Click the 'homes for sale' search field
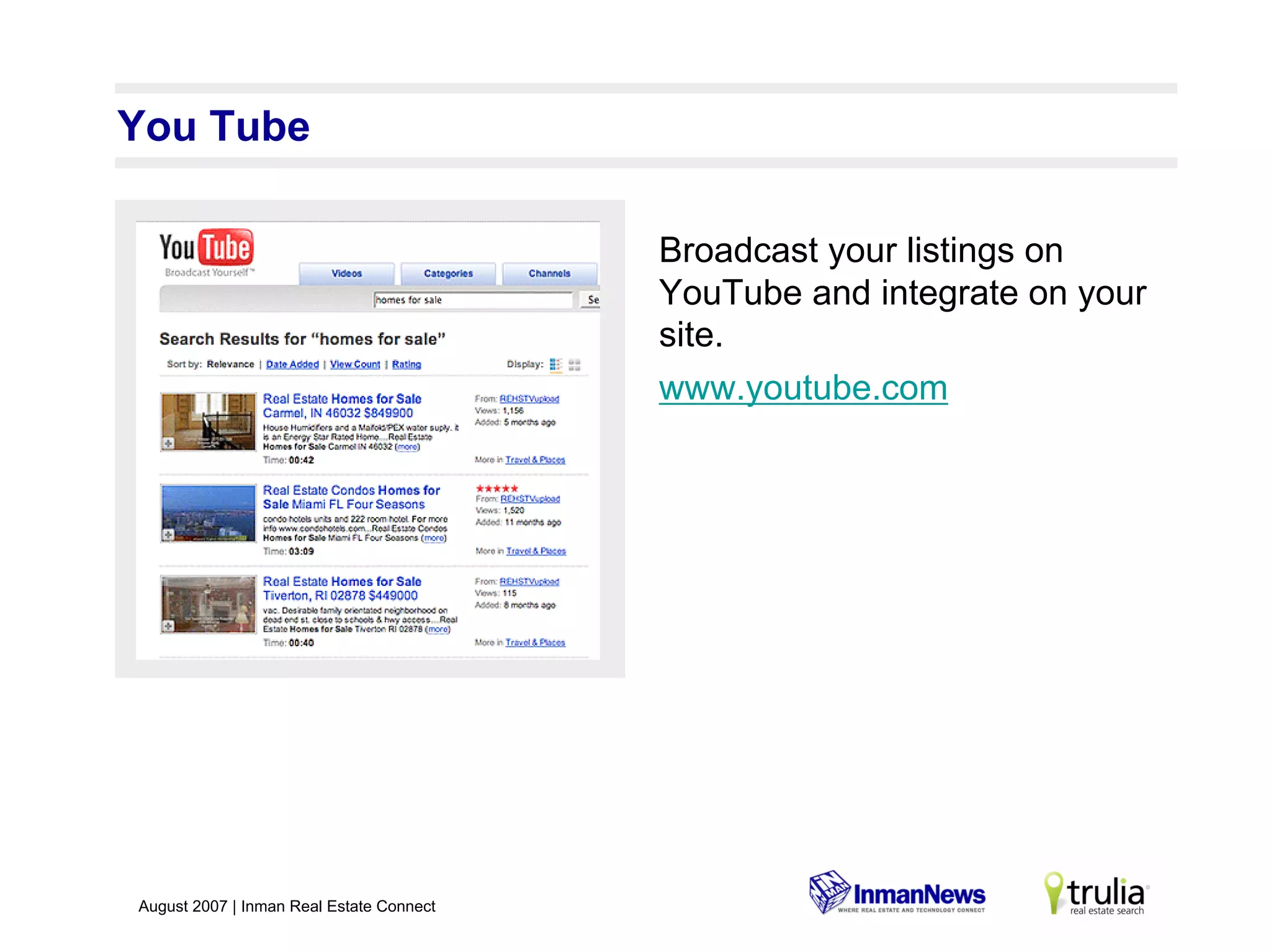This screenshot has height=952, width=1271. 473,300
